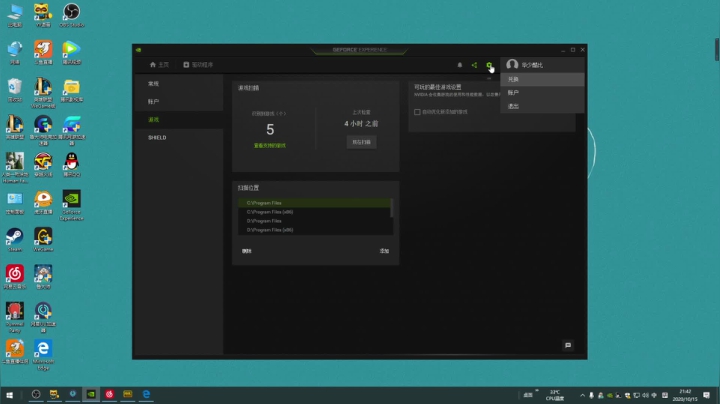The image size is (720, 404).
Task: Click the remove button under scan locations
Action: pos(247,251)
